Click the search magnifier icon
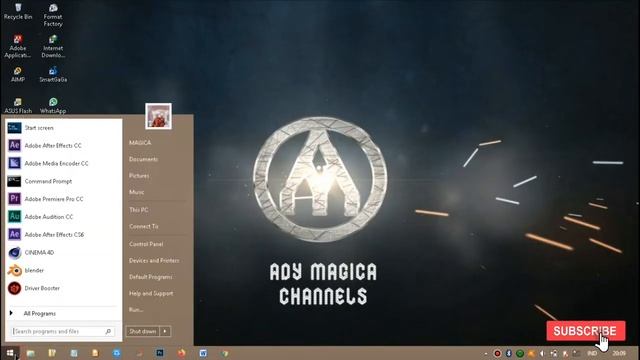The height and width of the screenshot is (360, 640). (108, 331)
